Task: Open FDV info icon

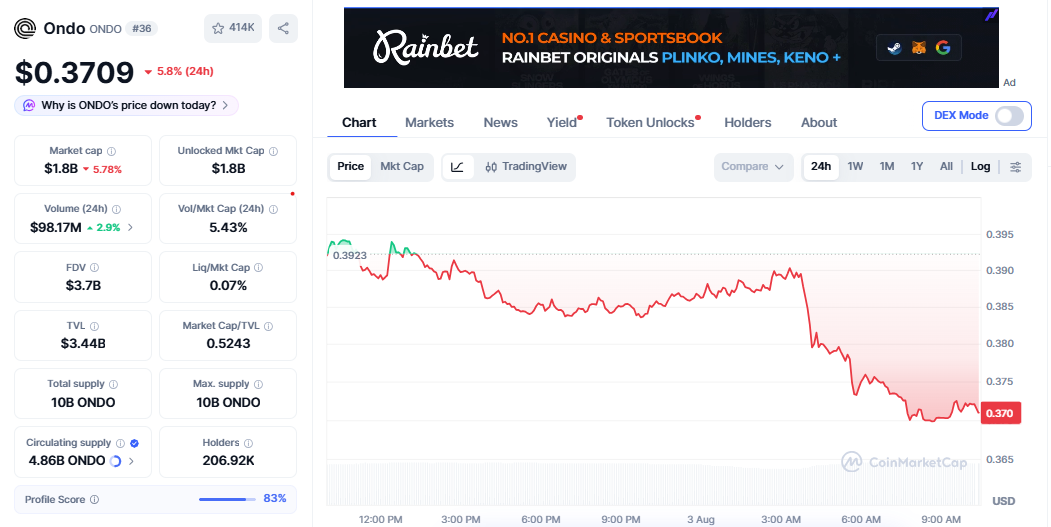Action: coord(95,268)
